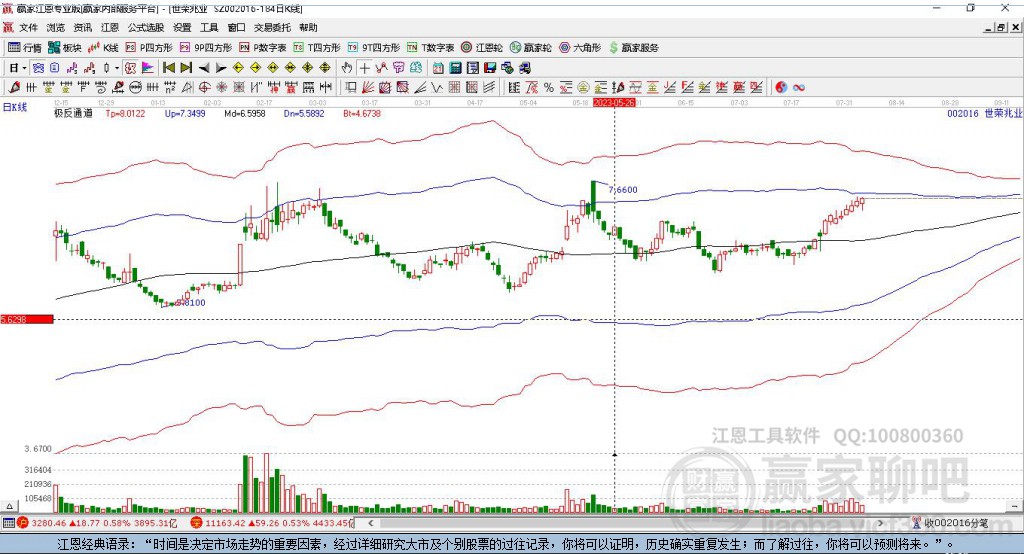Select the Gann fan lines tool

(x=368, y=87)
